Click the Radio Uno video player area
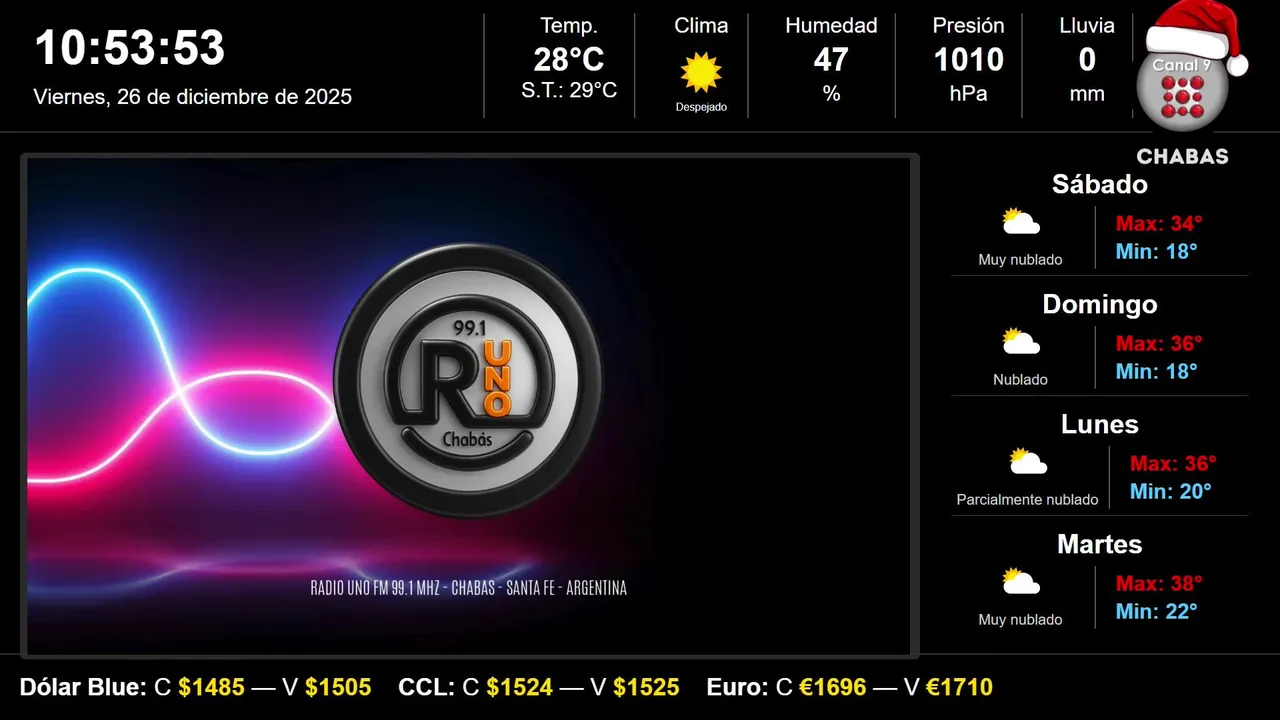 (x=470, y=406)
